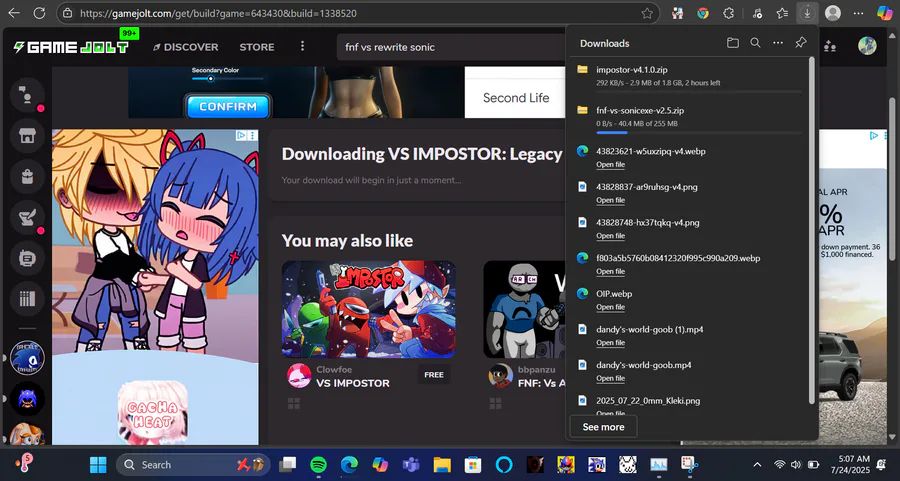Image resolution: width=900 pixels, height=481 pixels.
Task: Open downloads folder from Downloads panel
Action: [x=732, y=43]
